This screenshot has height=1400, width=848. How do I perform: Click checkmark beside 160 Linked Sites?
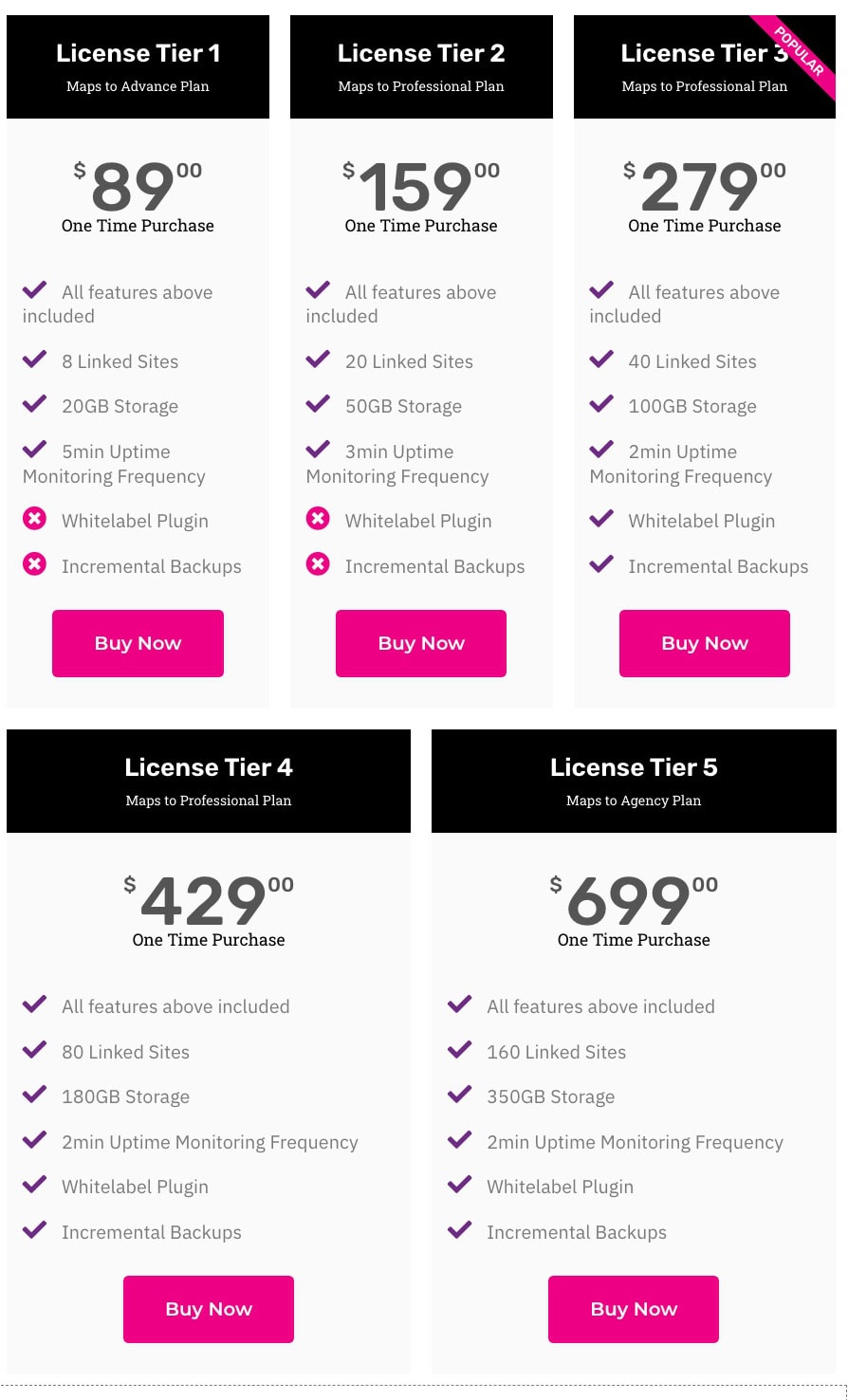tap(459, 1050)
